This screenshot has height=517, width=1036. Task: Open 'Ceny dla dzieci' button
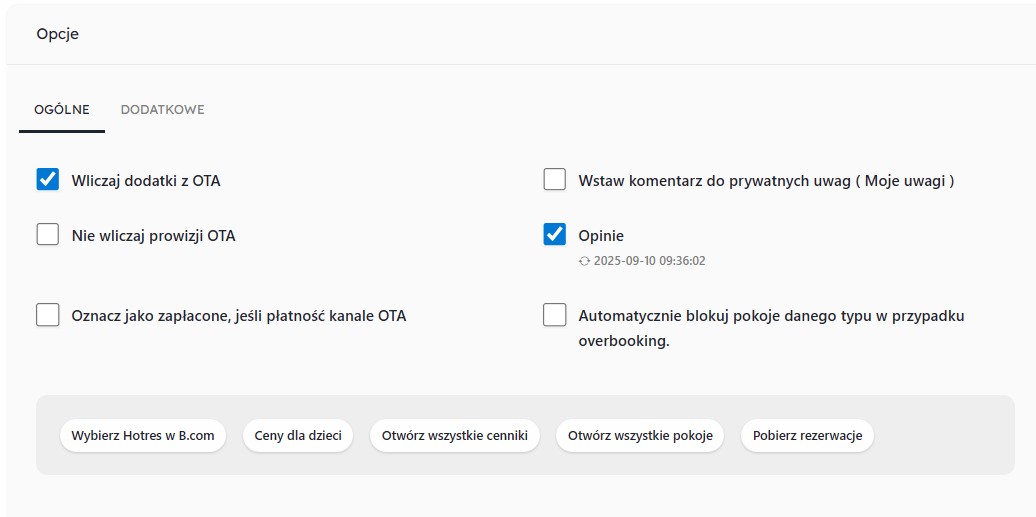click(x=298, y=436)
